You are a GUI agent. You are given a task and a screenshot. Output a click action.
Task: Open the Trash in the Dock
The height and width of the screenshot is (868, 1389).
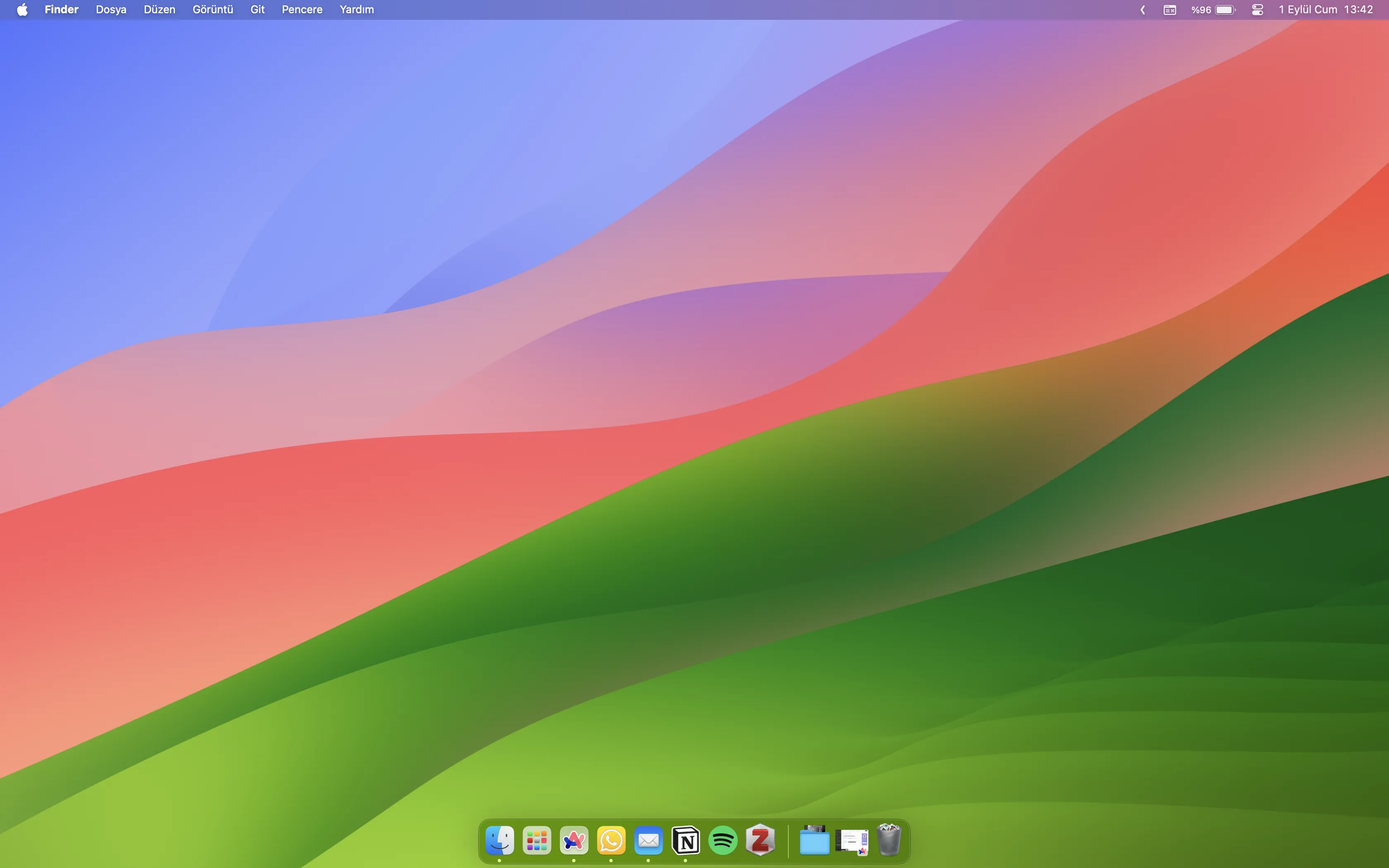pyautogui.click(x=889, y=840)
